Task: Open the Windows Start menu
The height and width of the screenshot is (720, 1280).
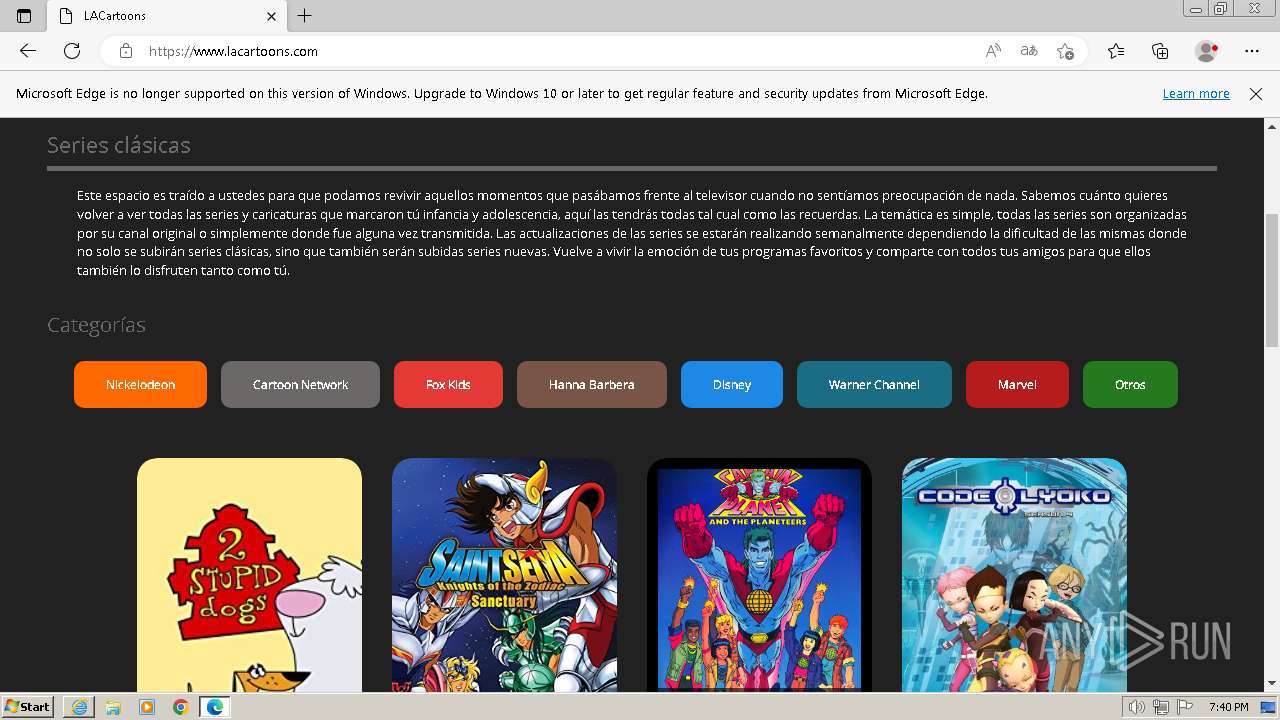Action: [28, 707]
